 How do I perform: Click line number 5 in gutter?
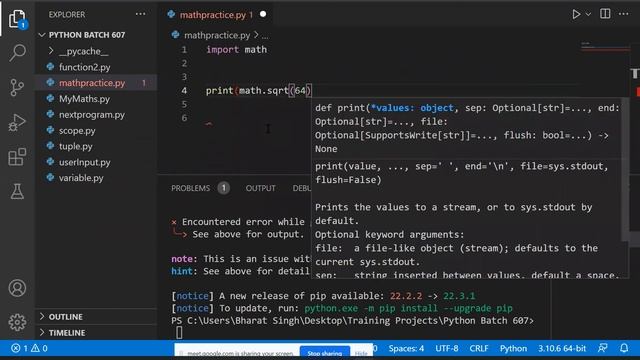(x=184, y=104)
